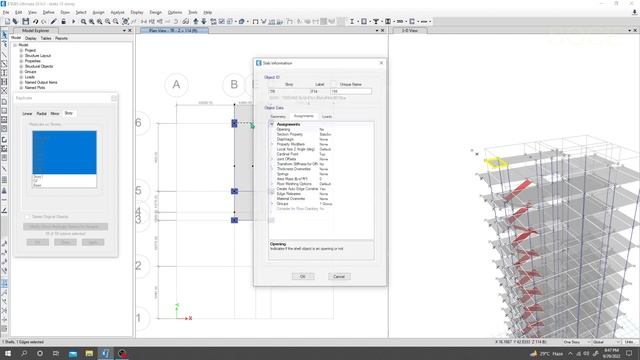Expand the Properties tree node
Screen dimensions: 640x360
(21, 61)
